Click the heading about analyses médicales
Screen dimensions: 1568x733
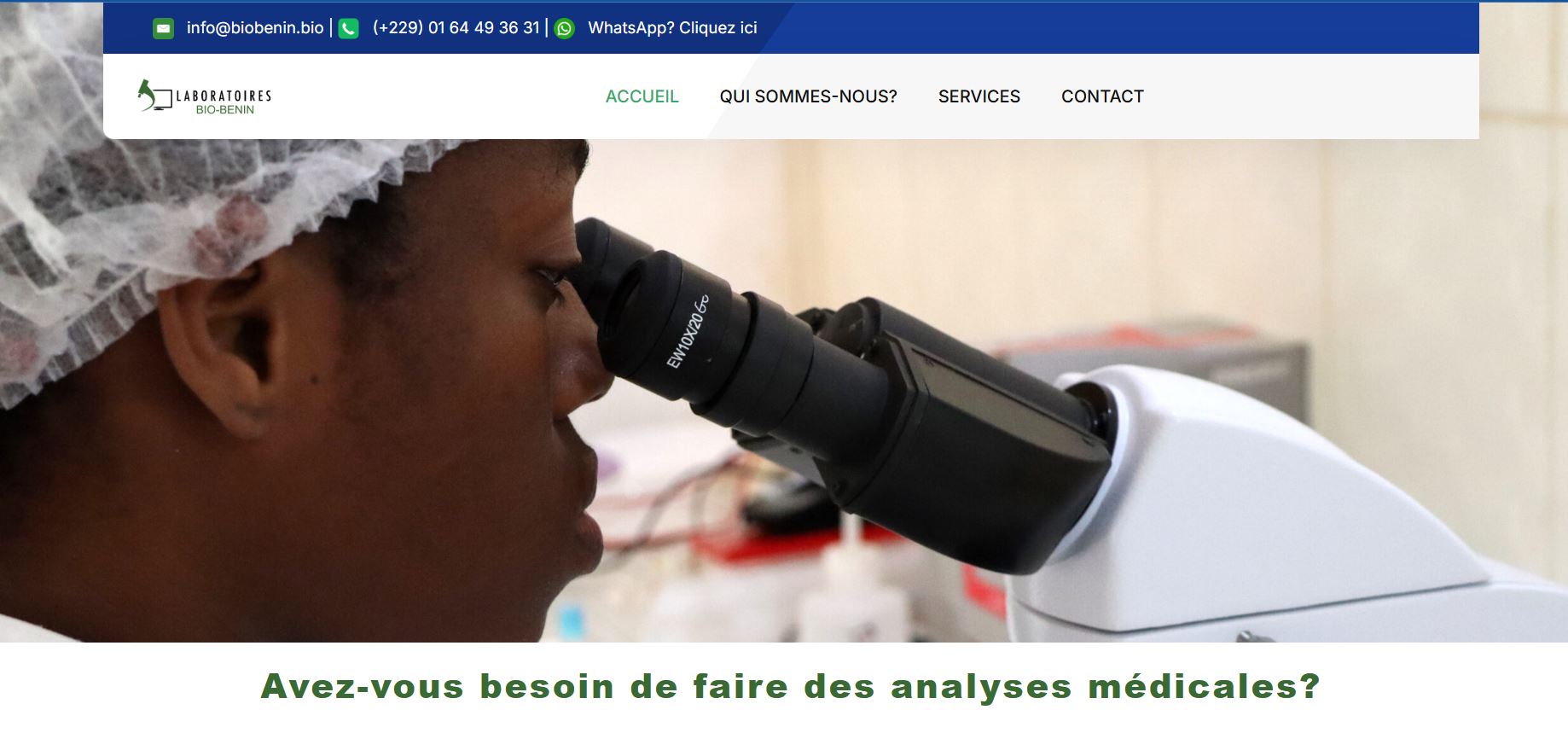click(x=790, y=686)
